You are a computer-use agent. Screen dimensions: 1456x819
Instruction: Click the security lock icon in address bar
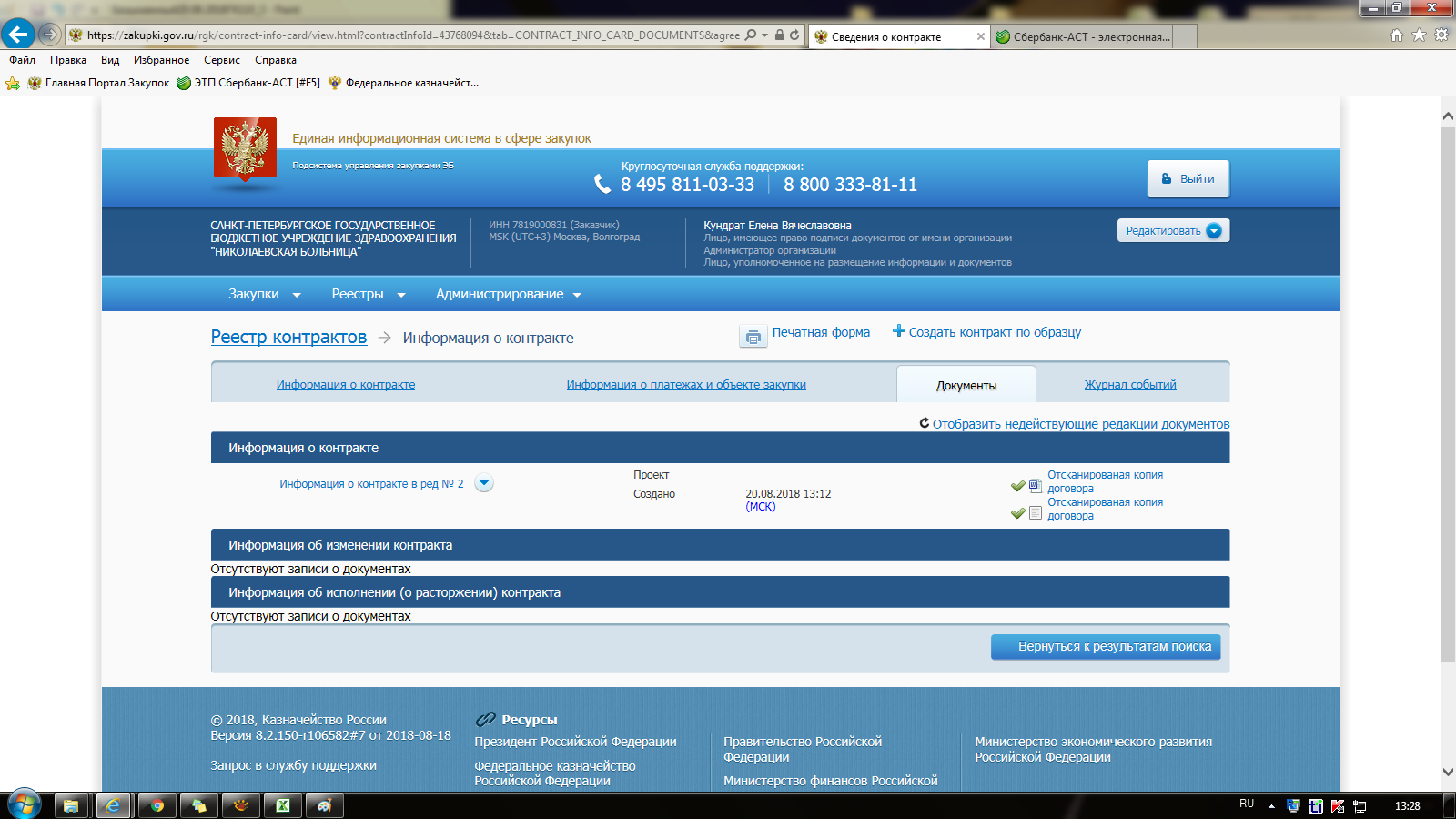[780, 35]
